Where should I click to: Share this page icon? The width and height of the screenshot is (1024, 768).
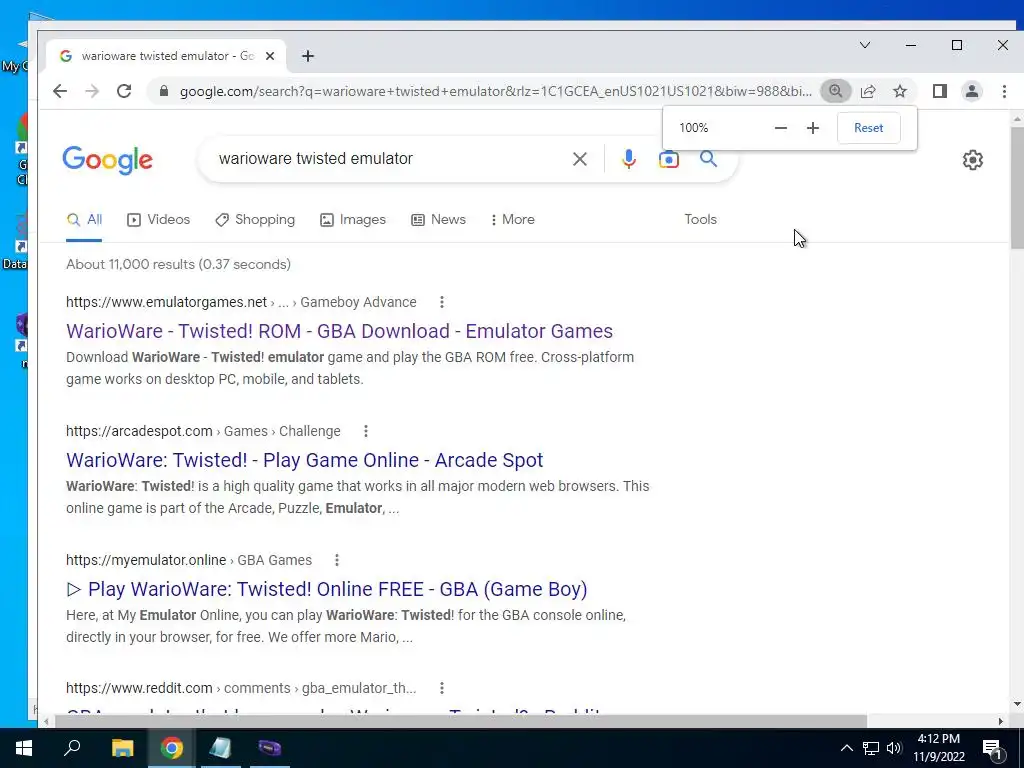868,91
